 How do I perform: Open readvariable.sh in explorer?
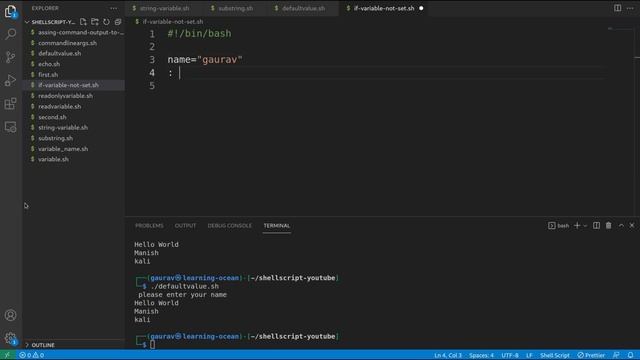(x=73, y=107)
